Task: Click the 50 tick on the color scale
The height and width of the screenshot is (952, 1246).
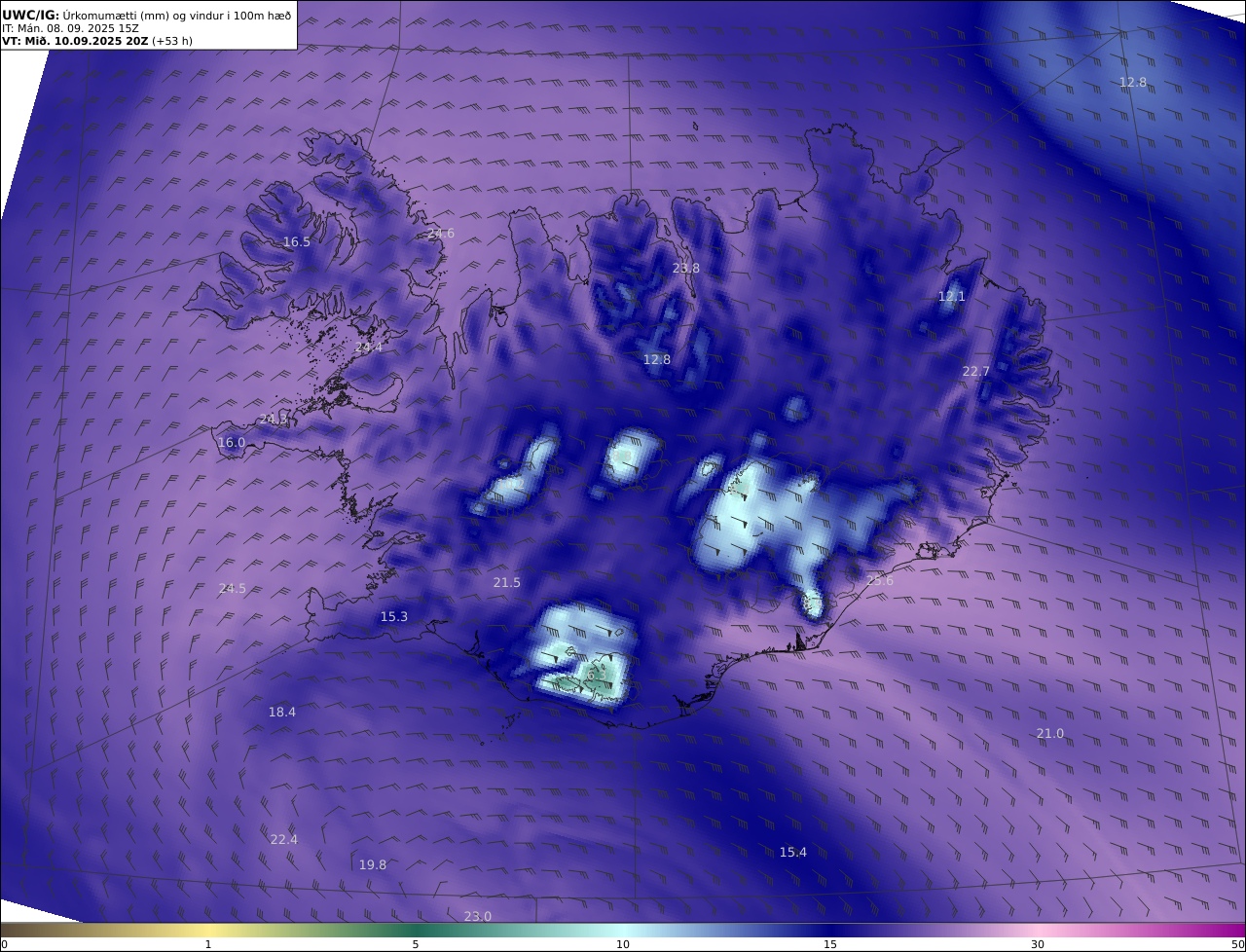Action: click(1238, 944)
